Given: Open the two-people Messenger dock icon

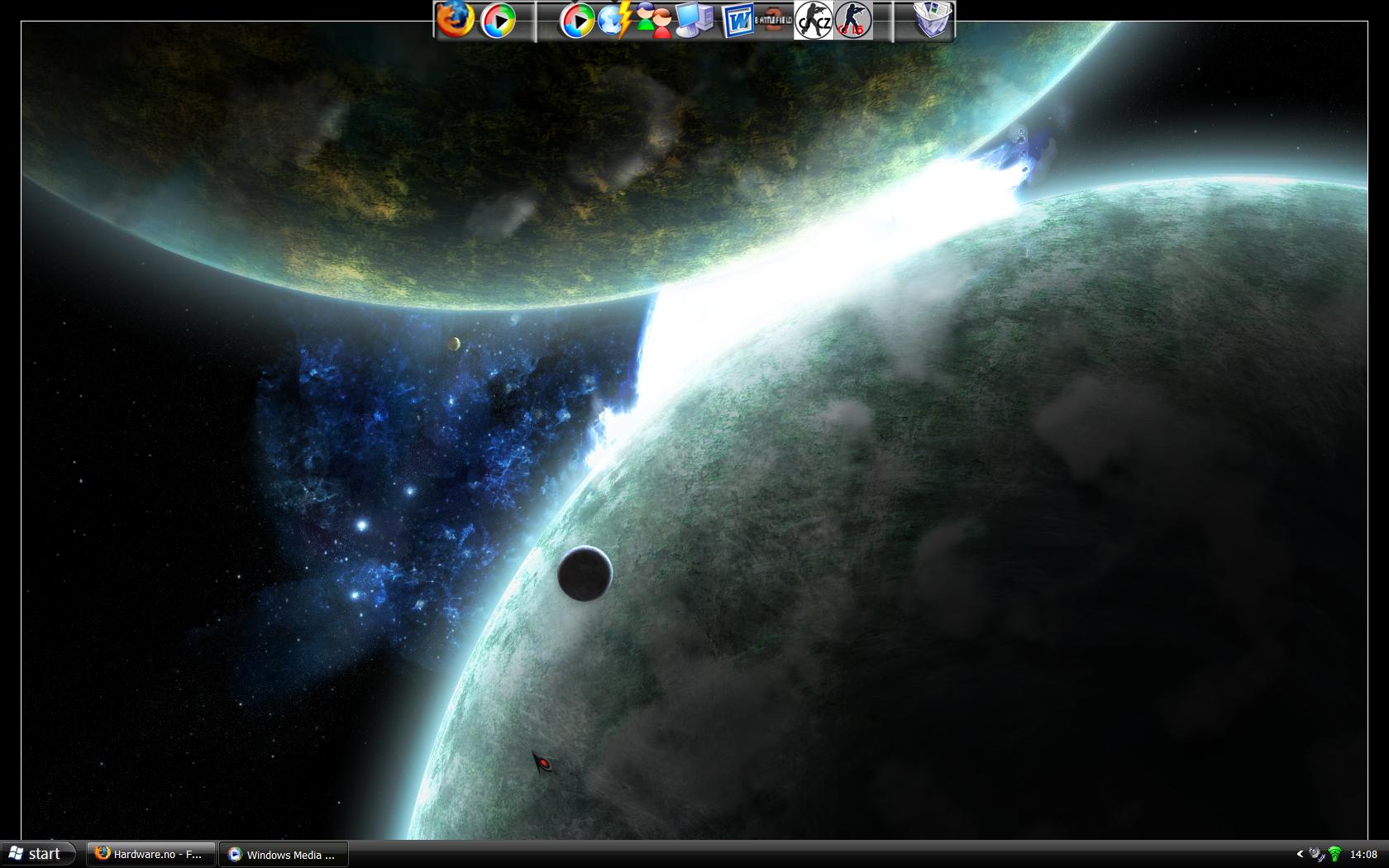Looking at the screenshot, I should coord(655,21).
